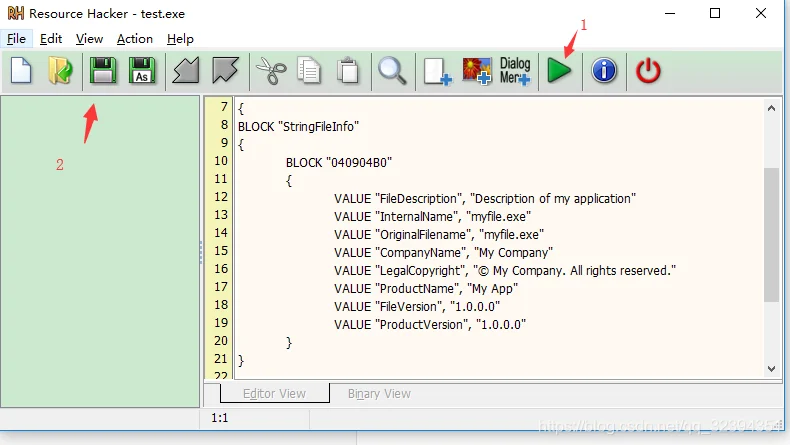Copy with the two-pages toolbar icon

coord(309,71)
